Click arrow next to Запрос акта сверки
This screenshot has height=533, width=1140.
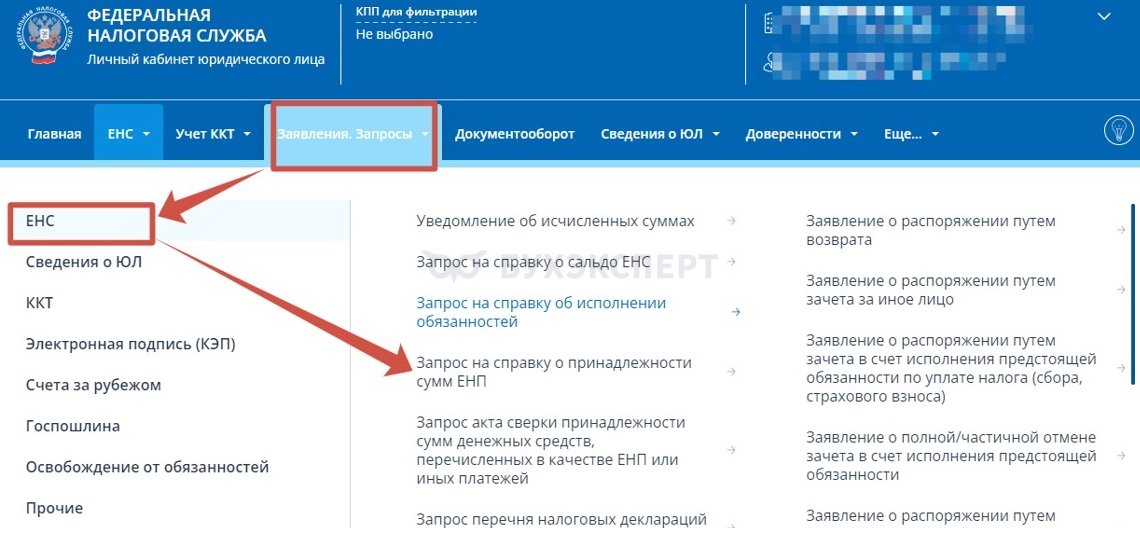pos(731,450)
